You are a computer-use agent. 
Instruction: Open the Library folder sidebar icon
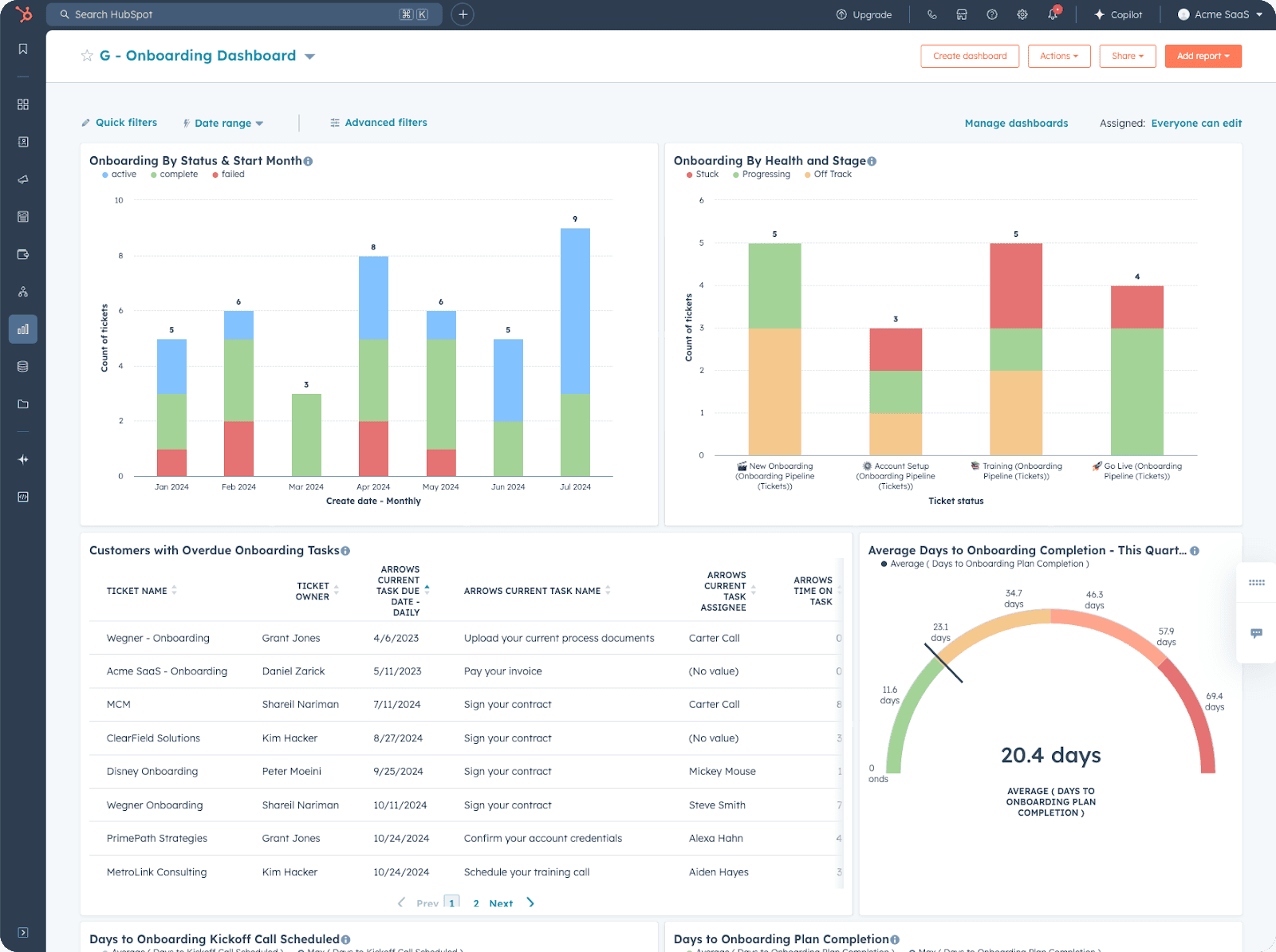[23, 404]
